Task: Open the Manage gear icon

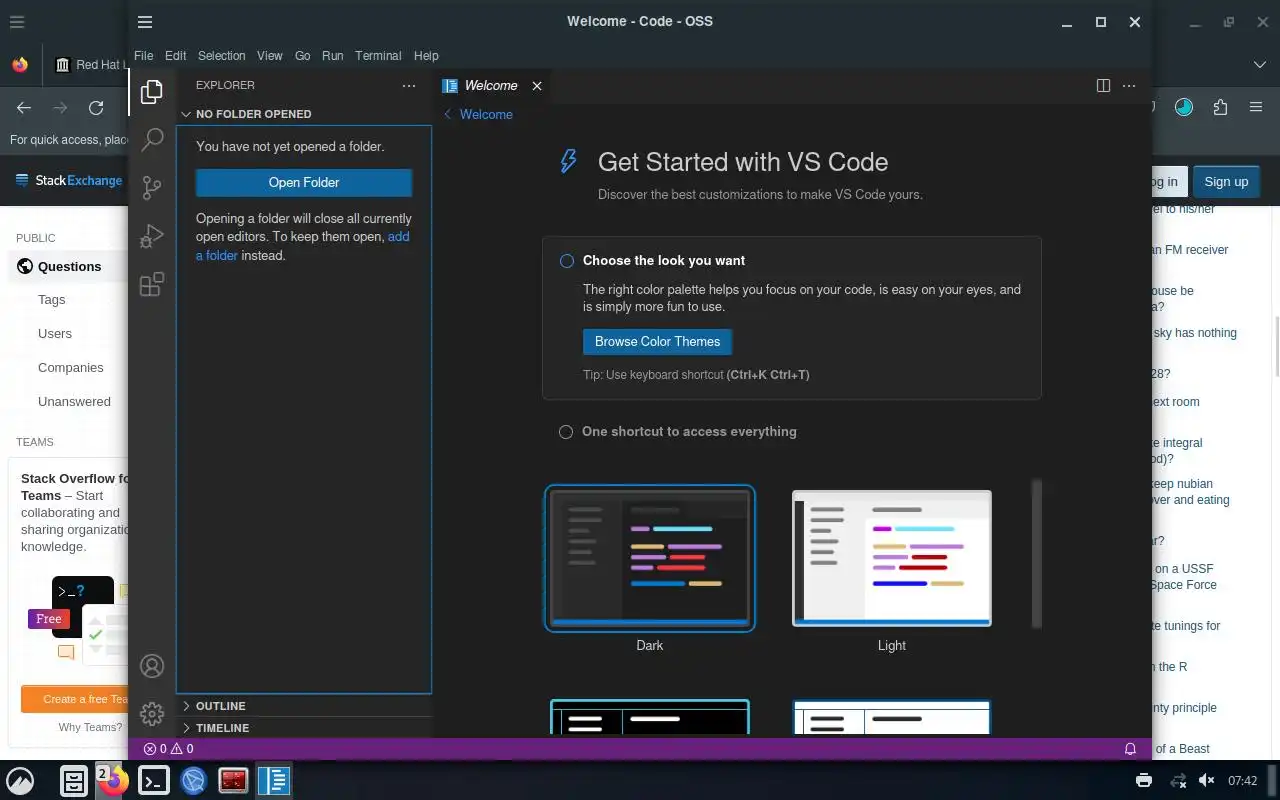Action: [x=152, y=714]
